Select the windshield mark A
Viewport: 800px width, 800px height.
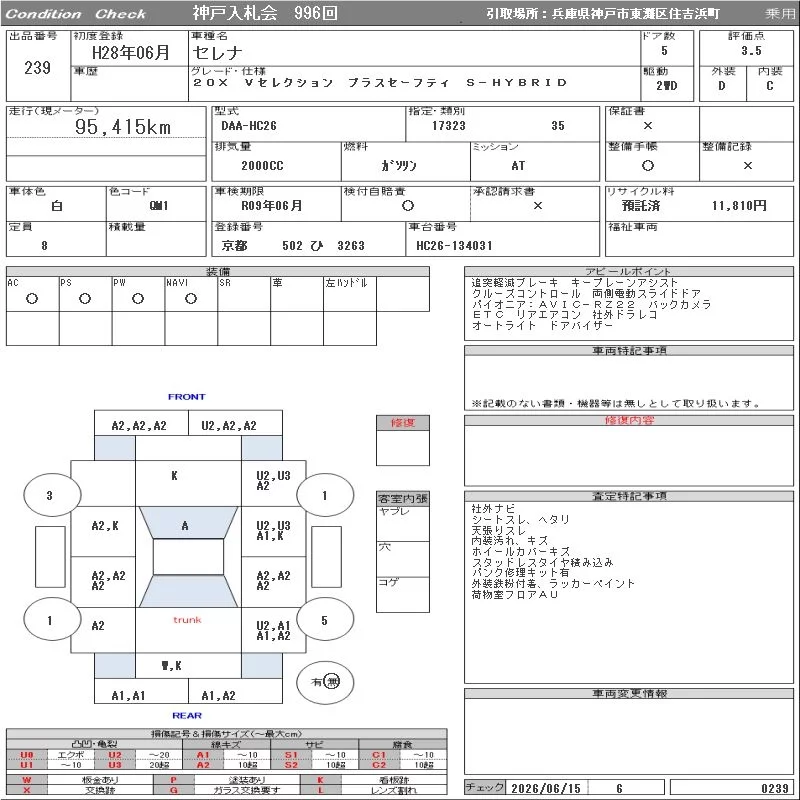pyautogui.click(x=185, y=526)
